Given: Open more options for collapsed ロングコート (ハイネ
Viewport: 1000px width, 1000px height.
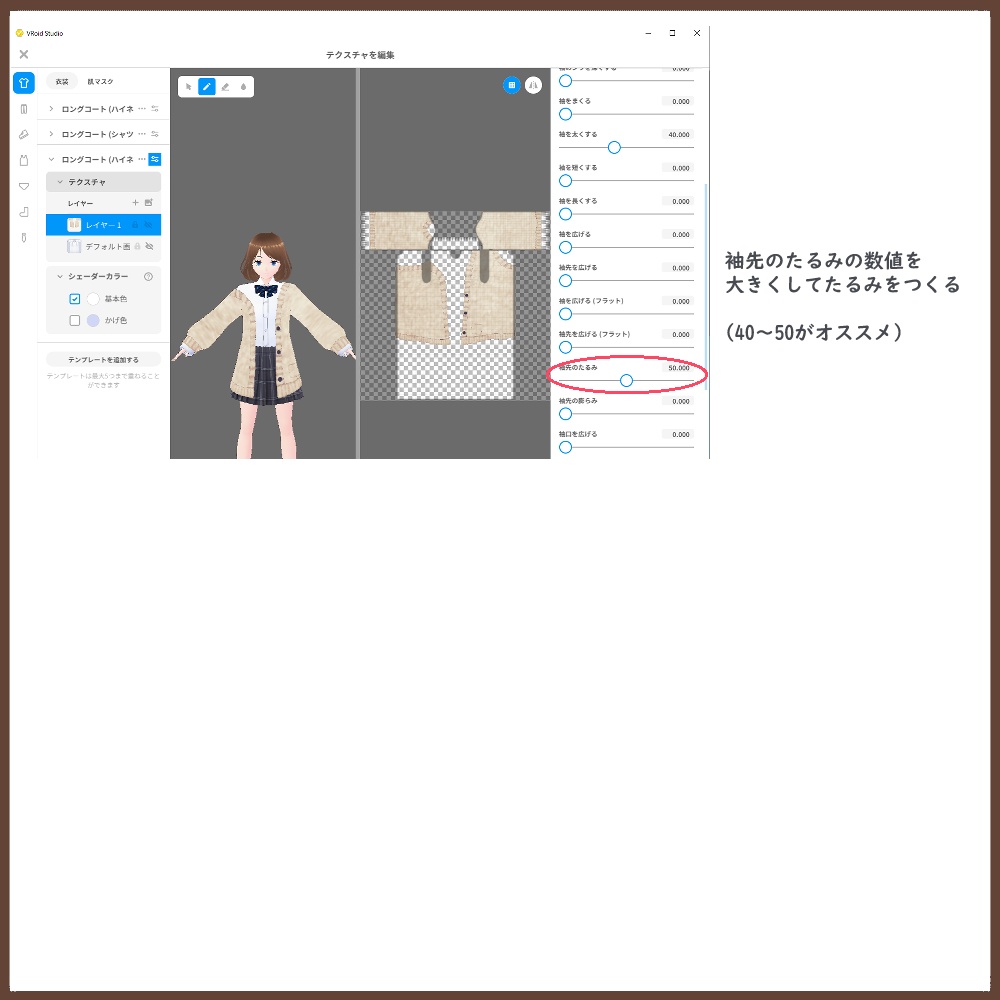Looking at the screenshot, I should pos(142,109).
